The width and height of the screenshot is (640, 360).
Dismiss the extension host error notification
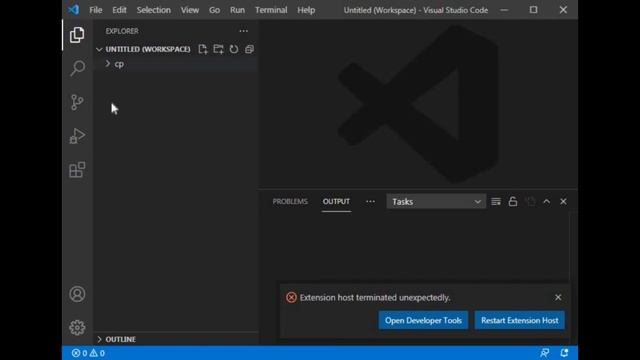(558, 298)
